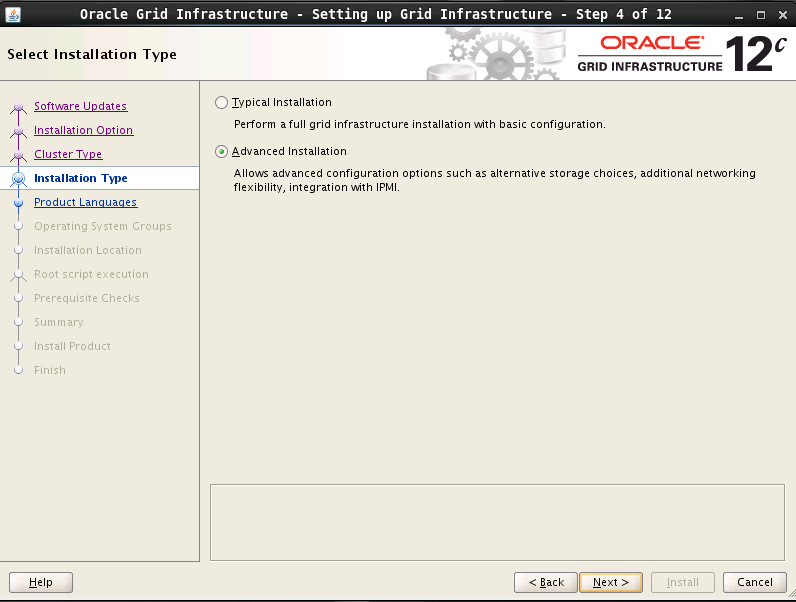Go to the Installation Option step
796x602 pixels.
pos(83,130)
